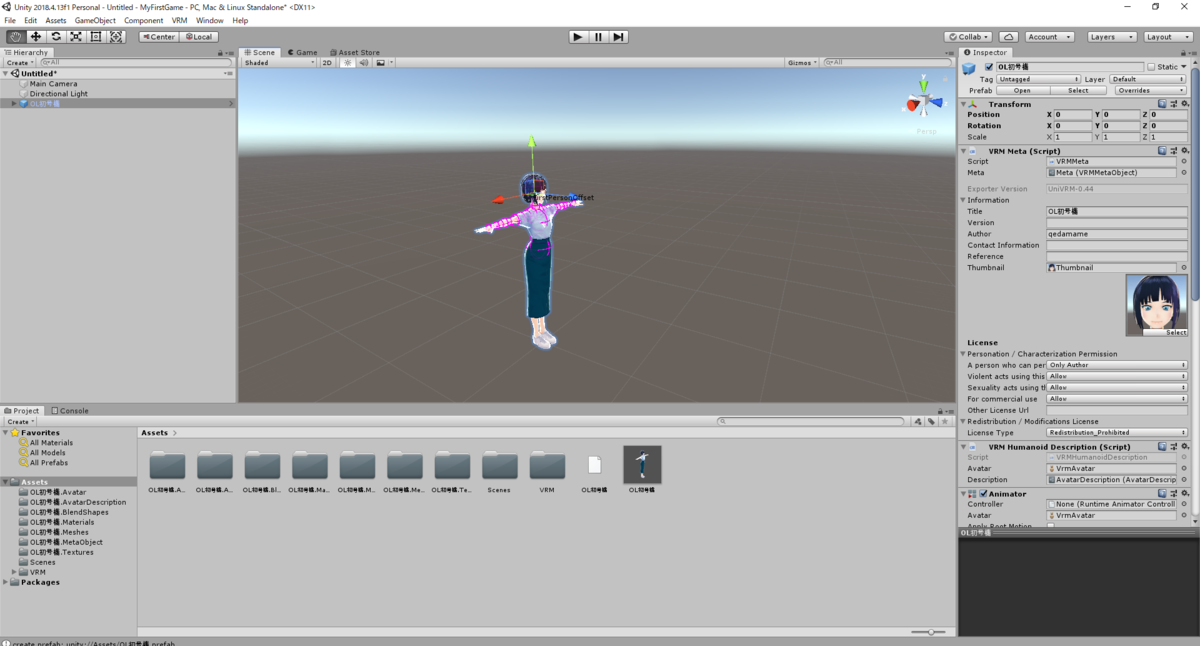Open Animator component gear menu
The height and width of the screenshot is (646, 1200).
pyautogui.click(x=1184, y=494)
